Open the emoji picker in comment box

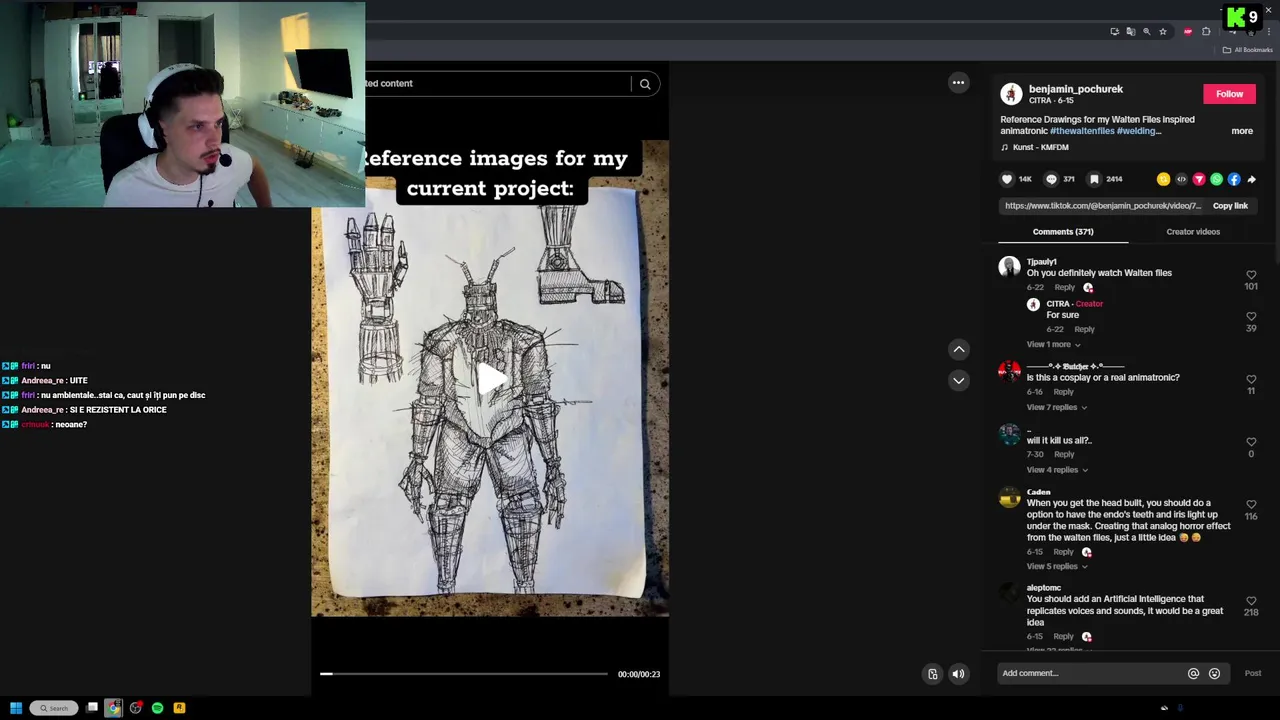point(1214,673)
